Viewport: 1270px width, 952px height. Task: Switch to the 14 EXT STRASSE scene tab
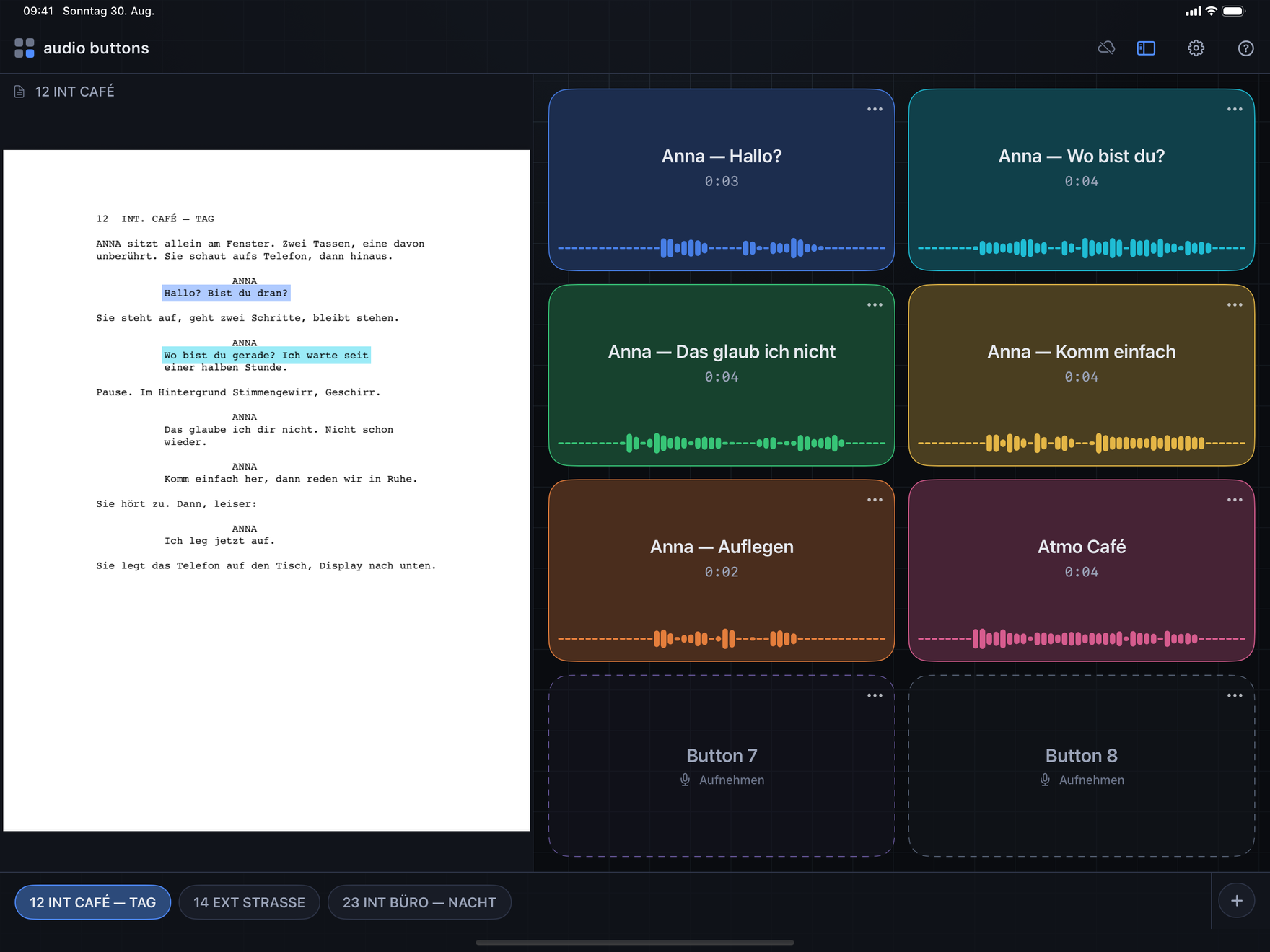pyautogui.click(x=249, y=902)
